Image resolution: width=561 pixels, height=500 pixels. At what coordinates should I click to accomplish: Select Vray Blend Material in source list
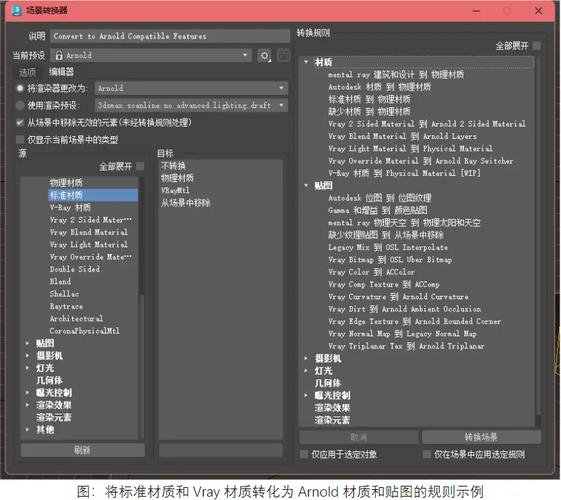tap(89, 232)
